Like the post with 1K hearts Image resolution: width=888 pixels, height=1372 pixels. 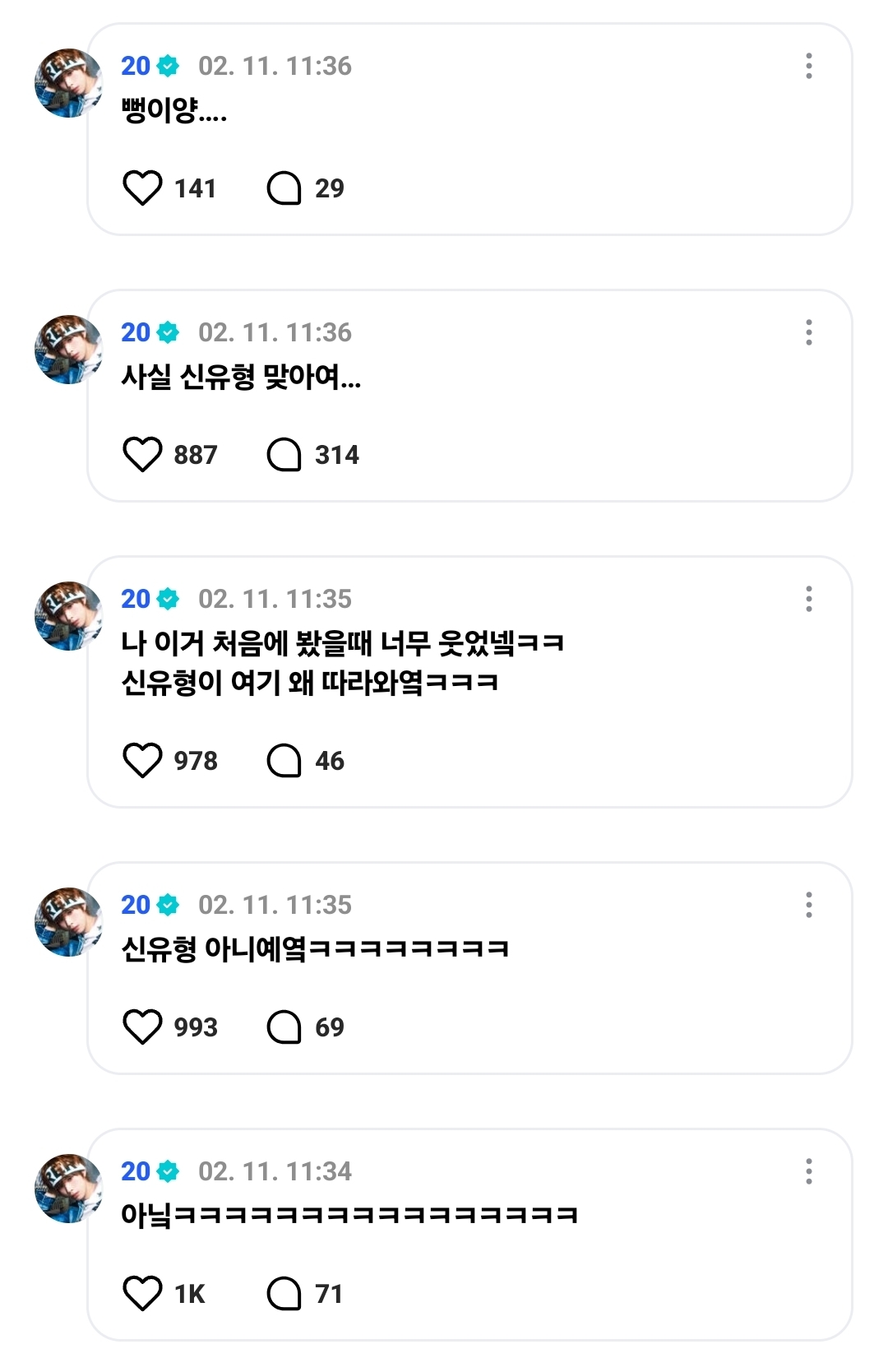click(142, 1293)
